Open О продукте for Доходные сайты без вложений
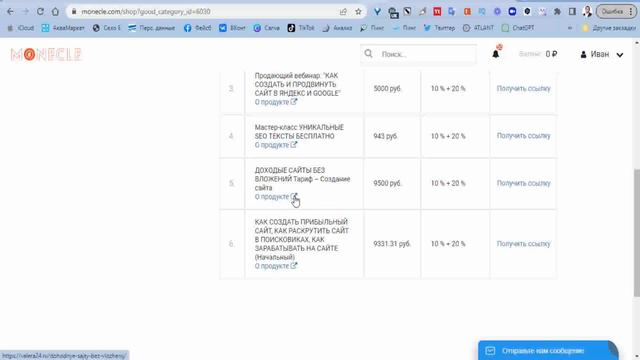640x360 pixels. (276, 197)
